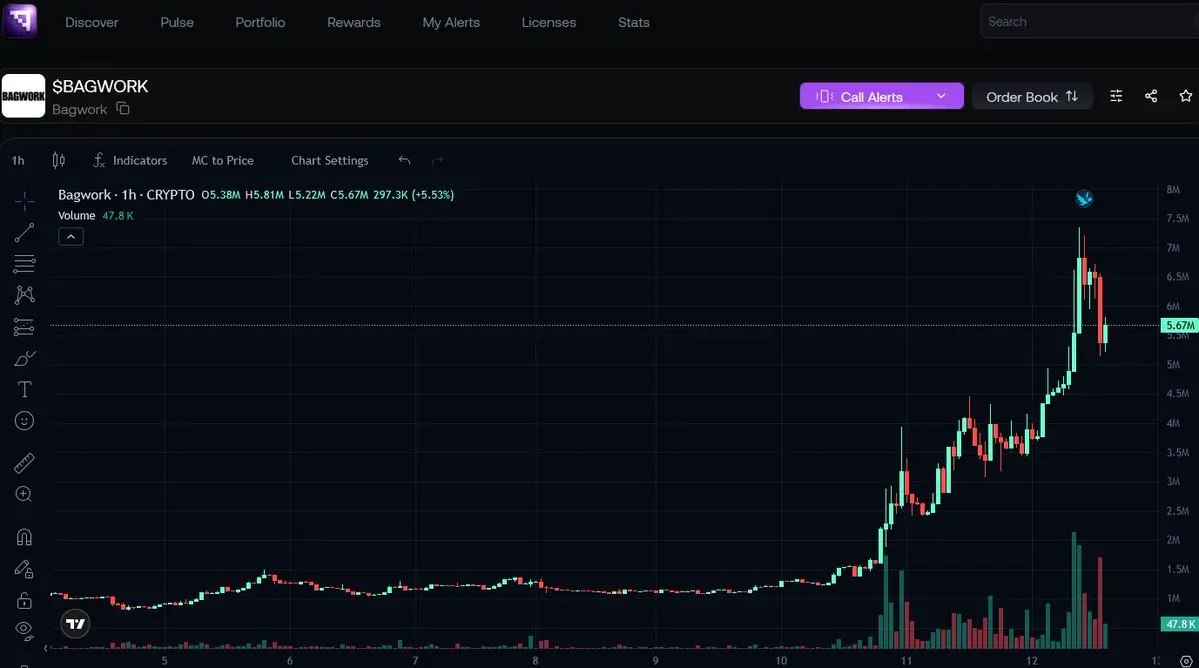Toggle MC to Price display

pos(223,161)
